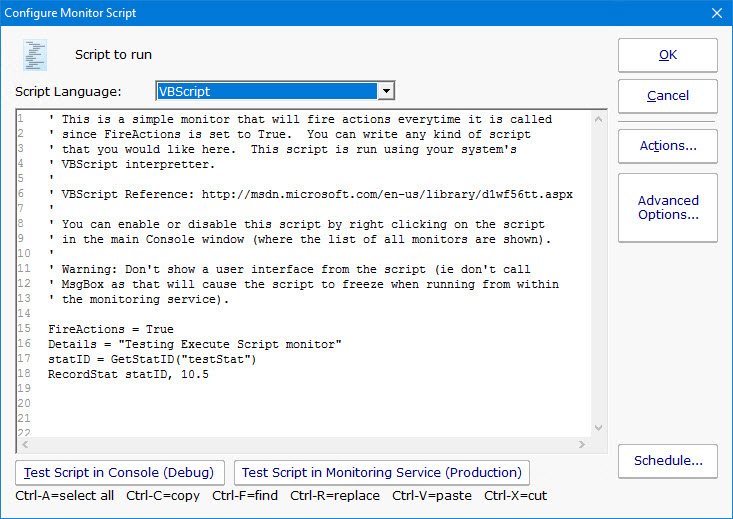
Task: Place cursor on the FireActions = True line
Action: click(x=110, y=329)
